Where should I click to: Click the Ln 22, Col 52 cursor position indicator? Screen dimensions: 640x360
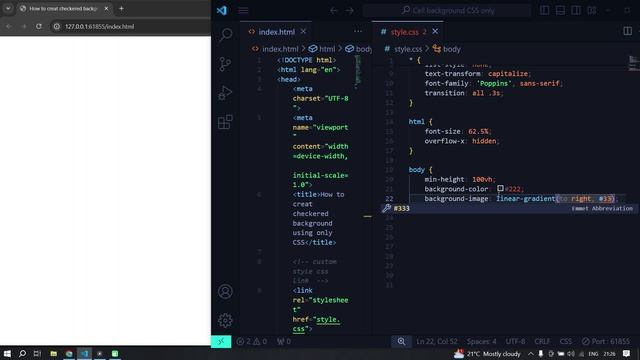pos(437,342)
